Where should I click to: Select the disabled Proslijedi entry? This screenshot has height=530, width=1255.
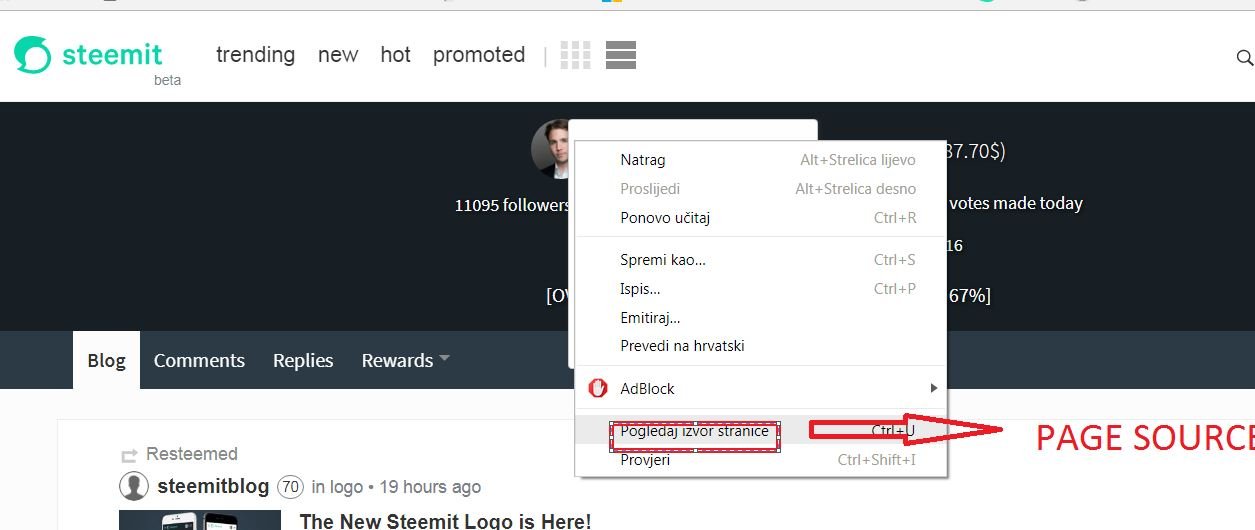pyautogui.click(x=761, y=189)
